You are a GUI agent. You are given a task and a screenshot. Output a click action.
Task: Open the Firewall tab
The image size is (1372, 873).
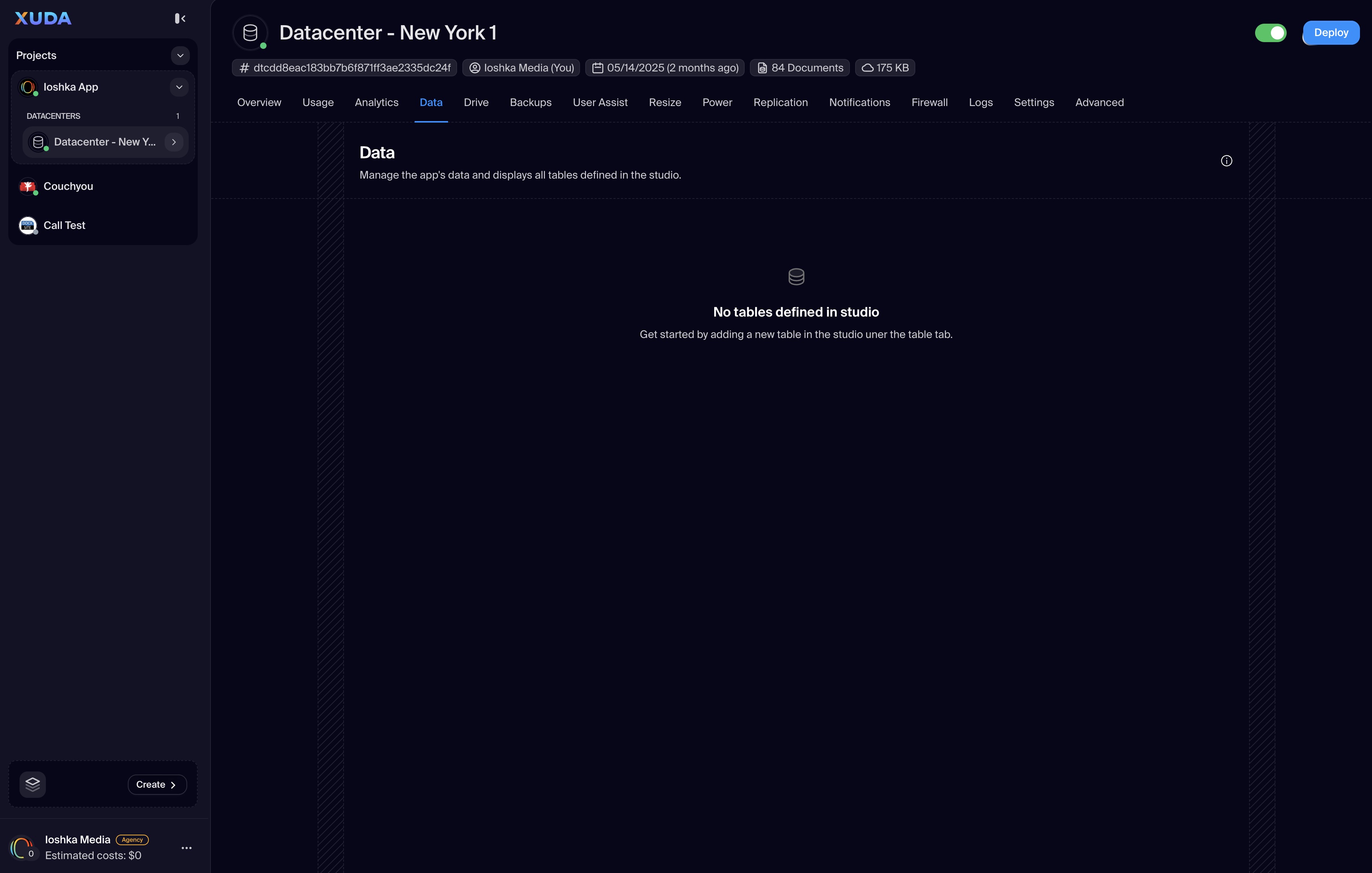tap(929, 103)
